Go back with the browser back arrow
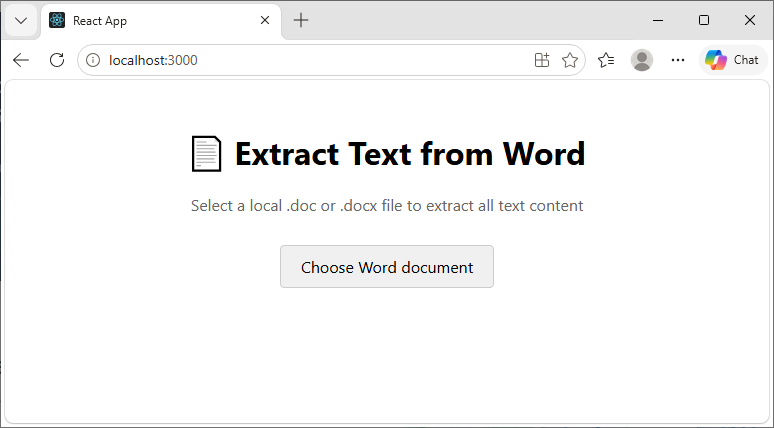 point(21,60)
